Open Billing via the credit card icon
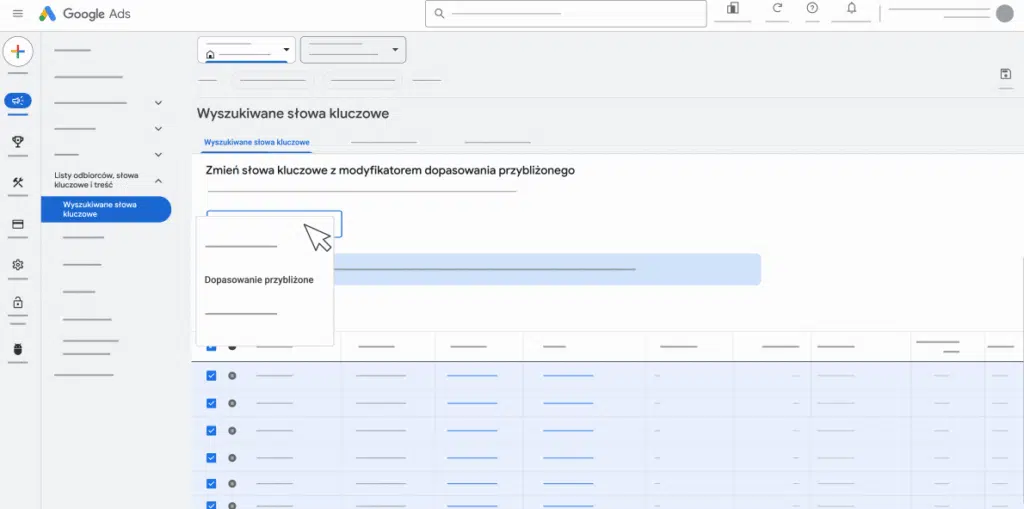The height and width of the screenshot is (509, 1024). [x=18, y=224]
